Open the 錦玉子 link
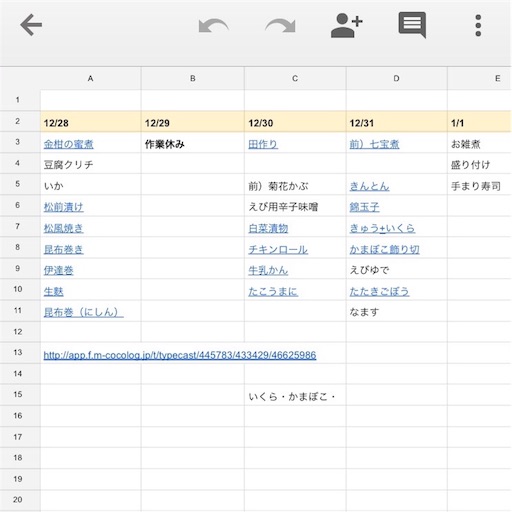Screen dimensions: 512x512 (365, 207)
